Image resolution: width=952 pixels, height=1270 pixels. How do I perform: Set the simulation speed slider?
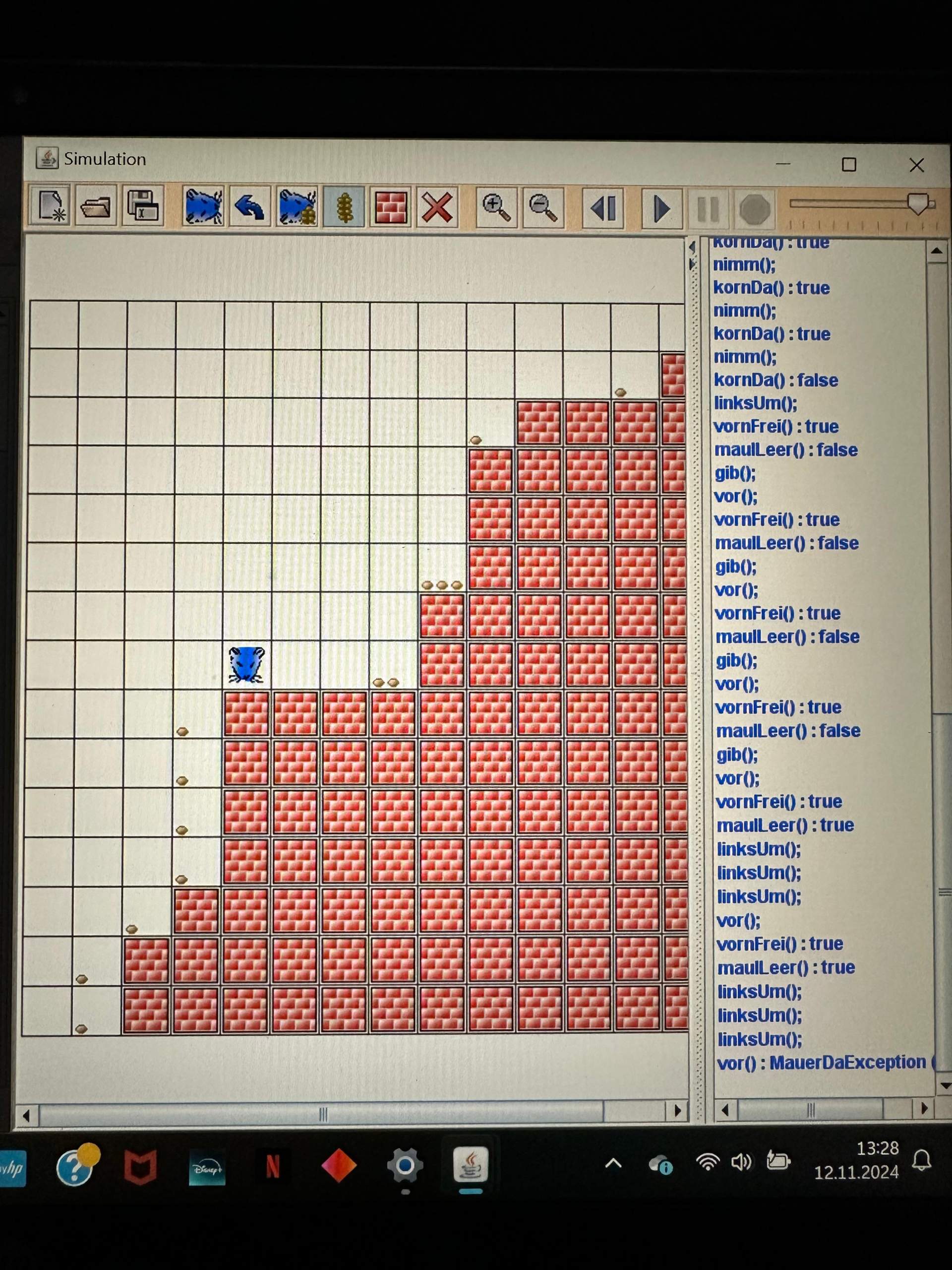pyautogui.click(x=918, y=202)
